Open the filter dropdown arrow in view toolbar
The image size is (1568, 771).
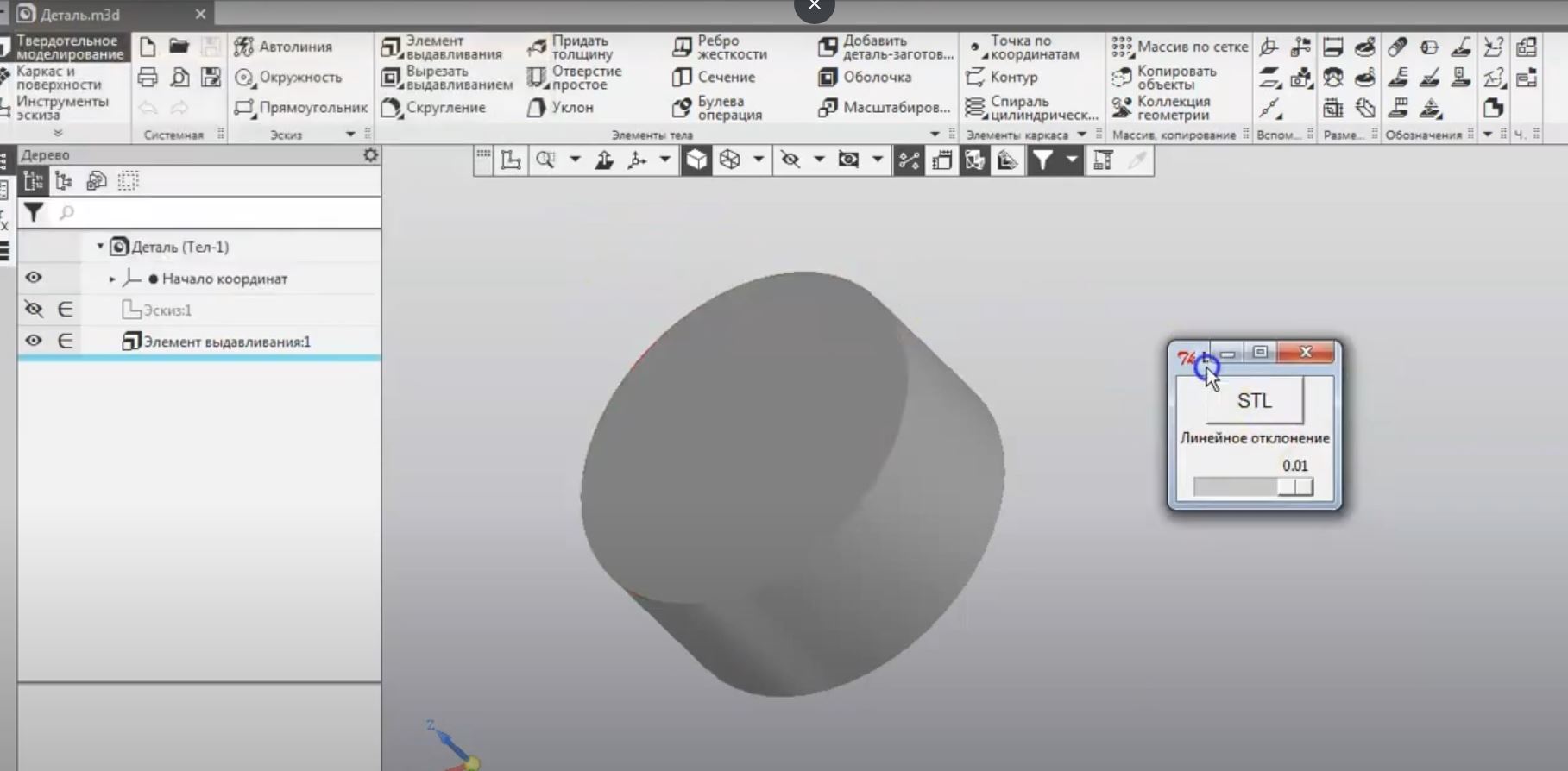[x=1071, y=160]
